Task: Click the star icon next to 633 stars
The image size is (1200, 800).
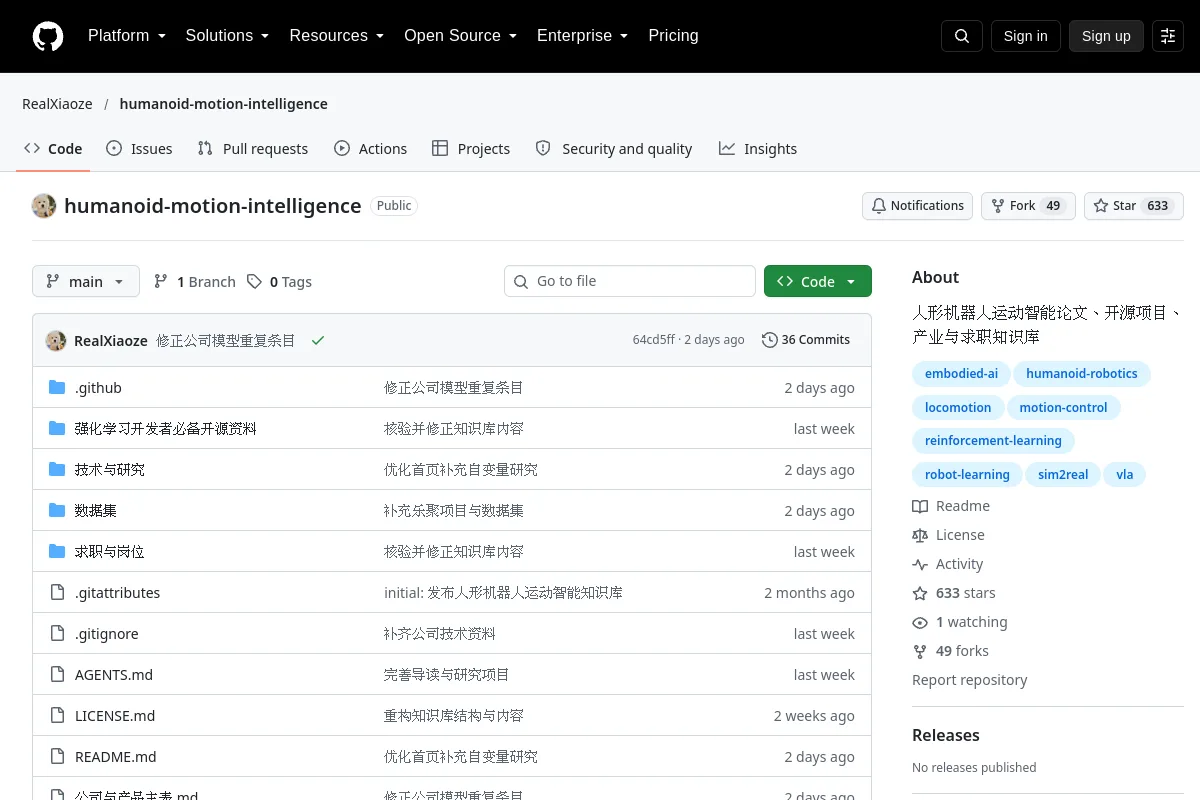Action: (x=920, y=593)
